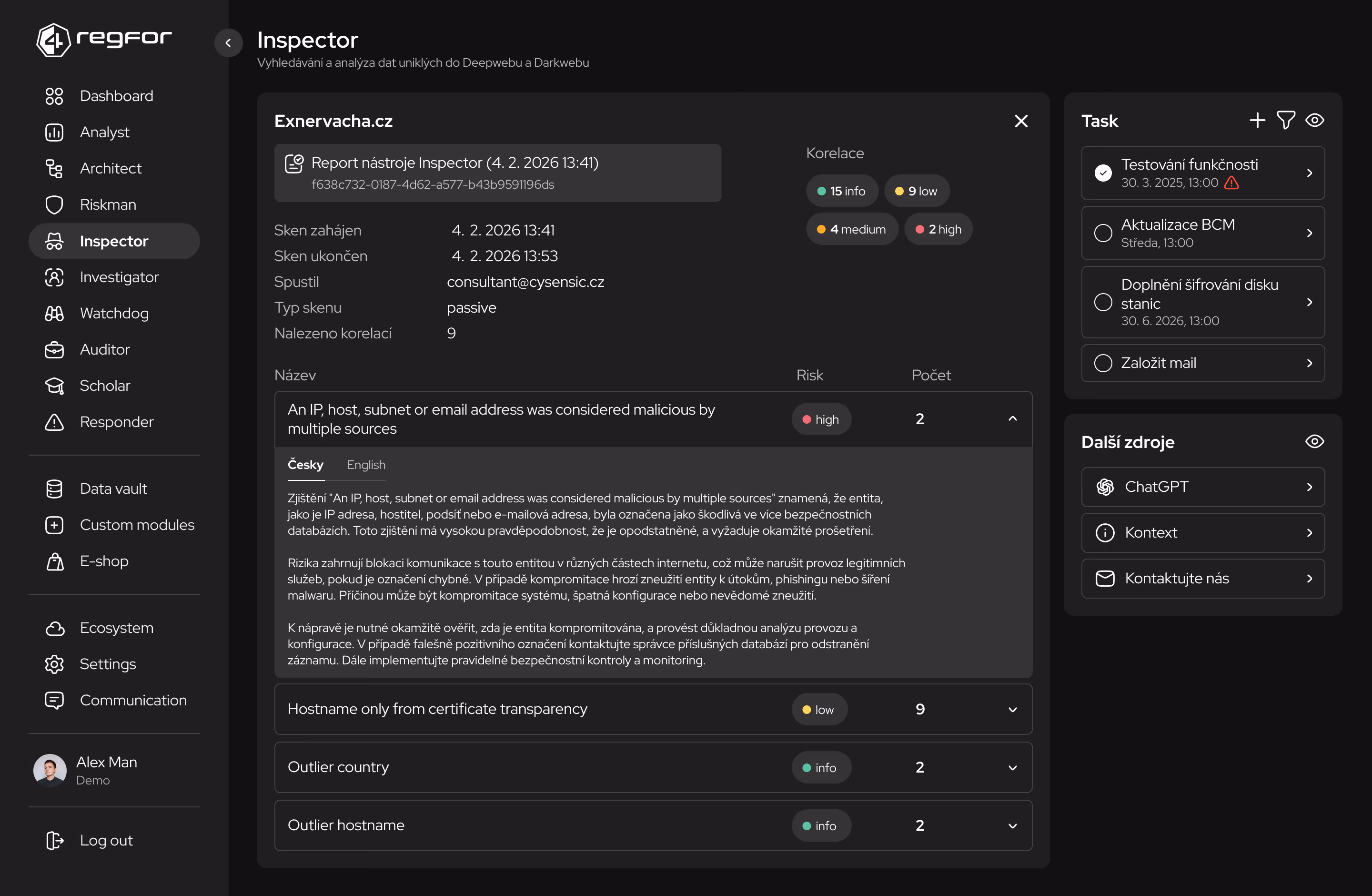Open the Watchdog binoculars icon in sidebar
This screenshot has height=896, width=1372.
[x=54, y=313]
